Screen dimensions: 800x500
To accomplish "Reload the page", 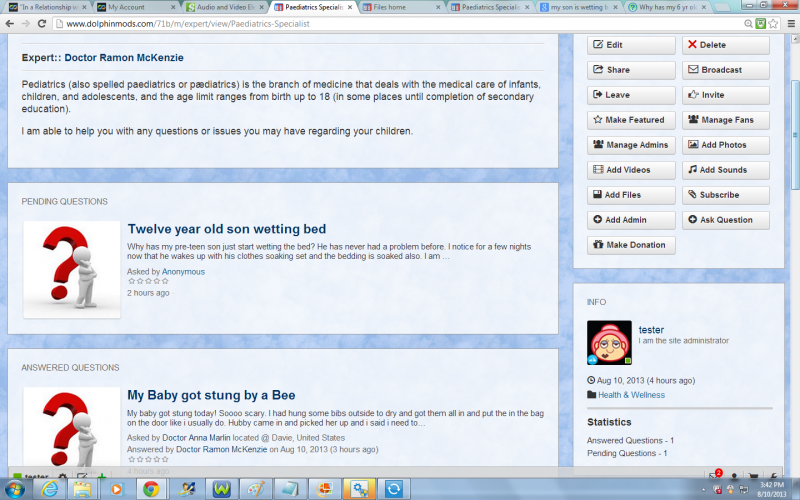I will (x=42, y=23).
